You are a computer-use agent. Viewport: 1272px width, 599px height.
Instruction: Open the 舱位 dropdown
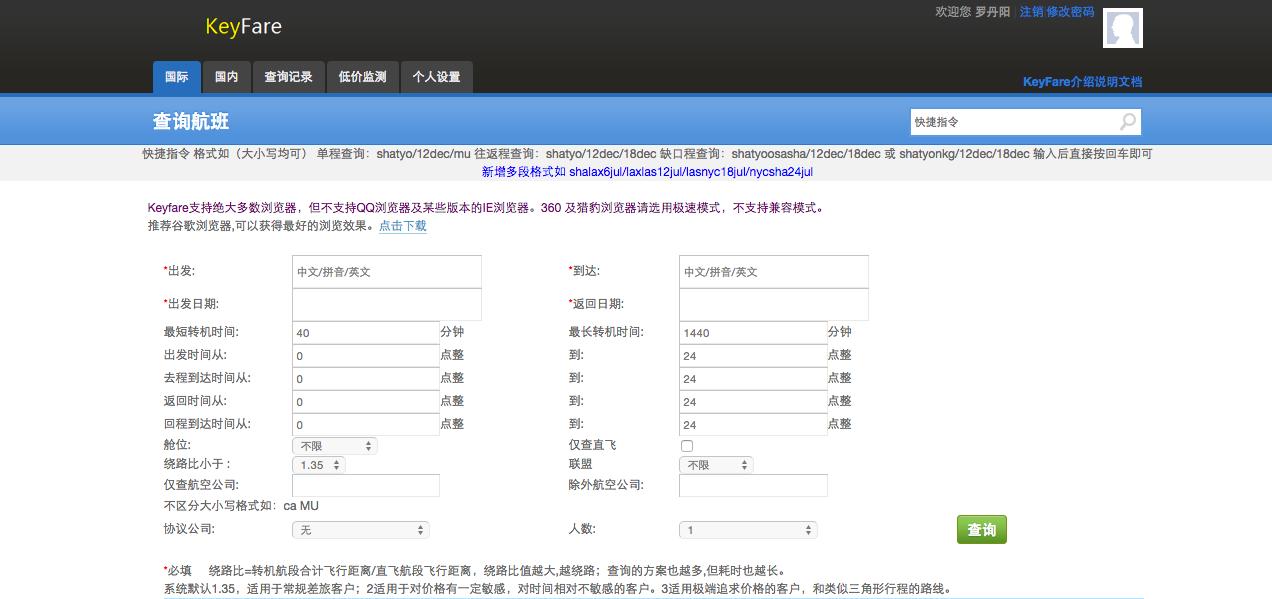(x=335, y=446)
